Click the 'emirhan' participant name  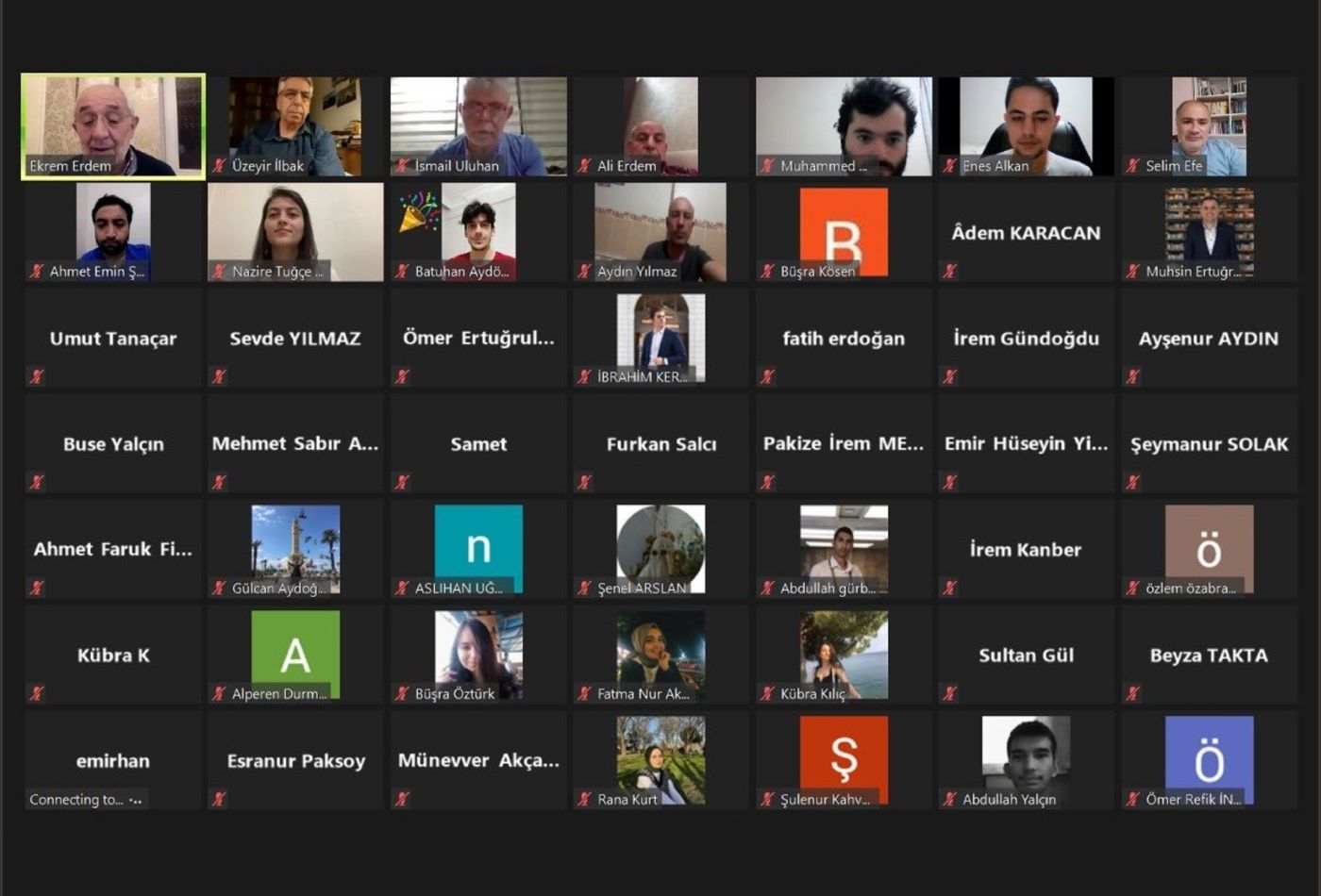113,760
